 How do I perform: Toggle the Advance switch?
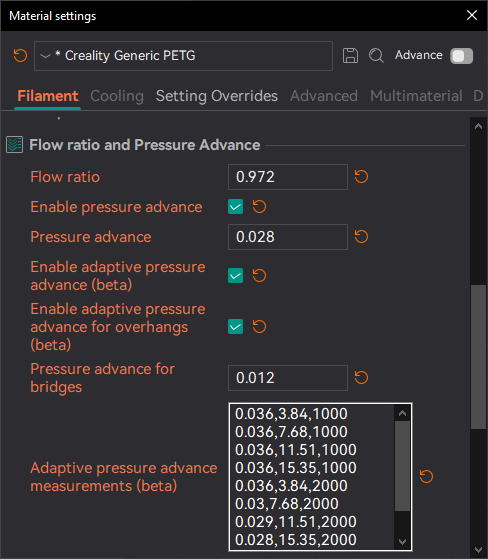point(461,56)
